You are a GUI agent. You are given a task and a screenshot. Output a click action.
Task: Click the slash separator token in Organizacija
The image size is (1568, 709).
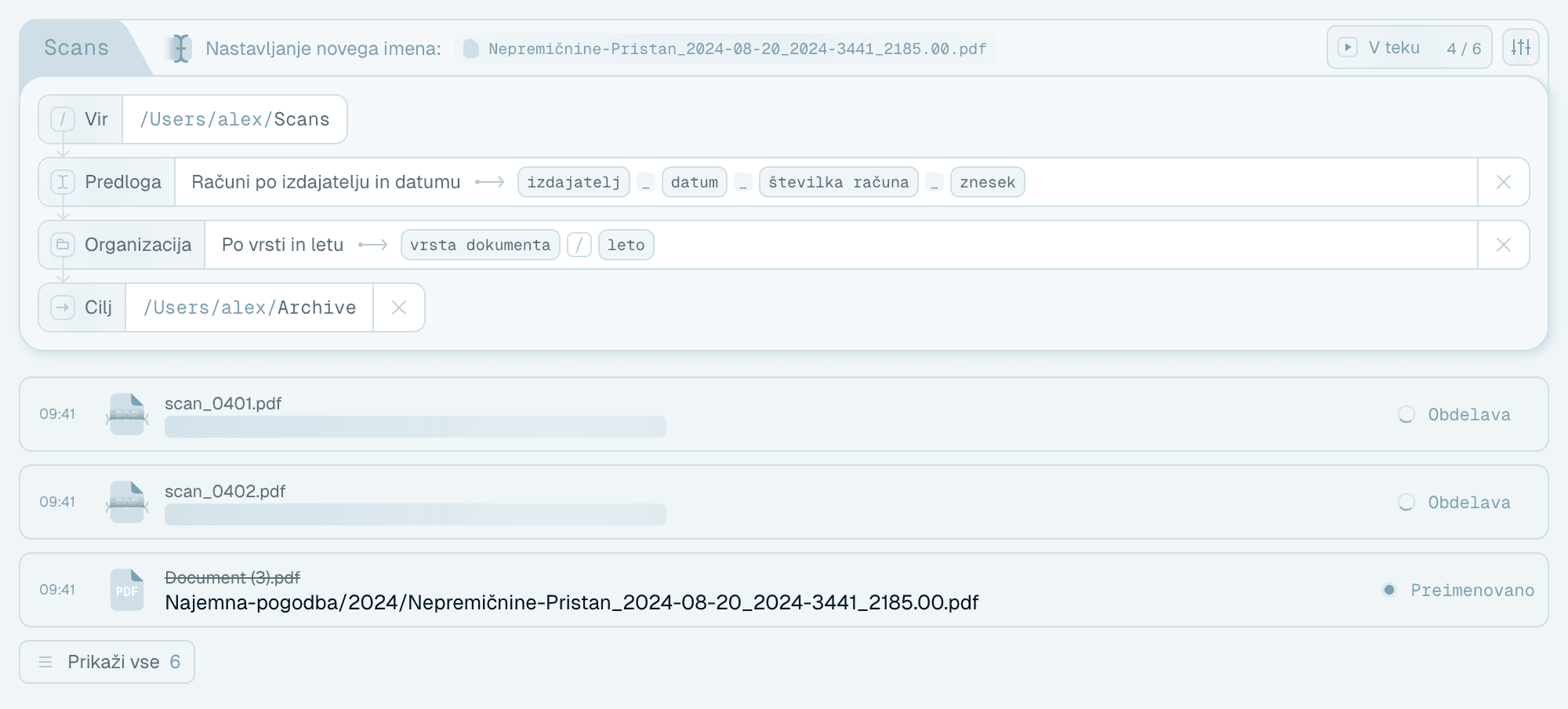click(579, 245)
